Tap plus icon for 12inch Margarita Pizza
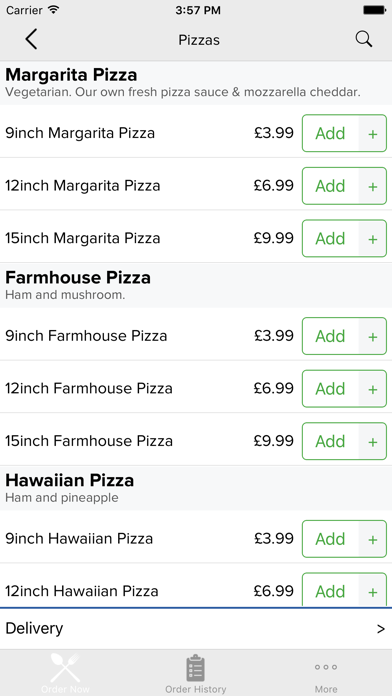This screenshot has height=696, width=392. (373, 186)
